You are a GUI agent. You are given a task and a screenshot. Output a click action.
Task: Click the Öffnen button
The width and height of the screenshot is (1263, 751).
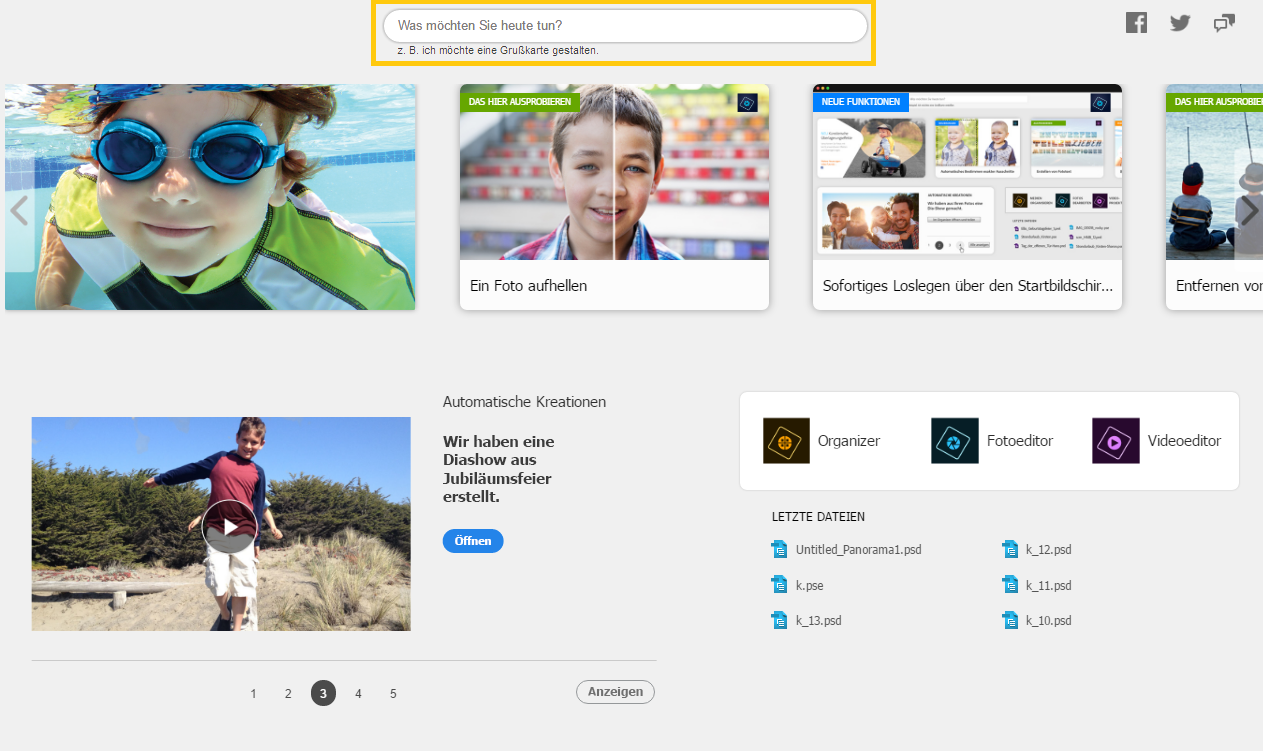(473, 541)
